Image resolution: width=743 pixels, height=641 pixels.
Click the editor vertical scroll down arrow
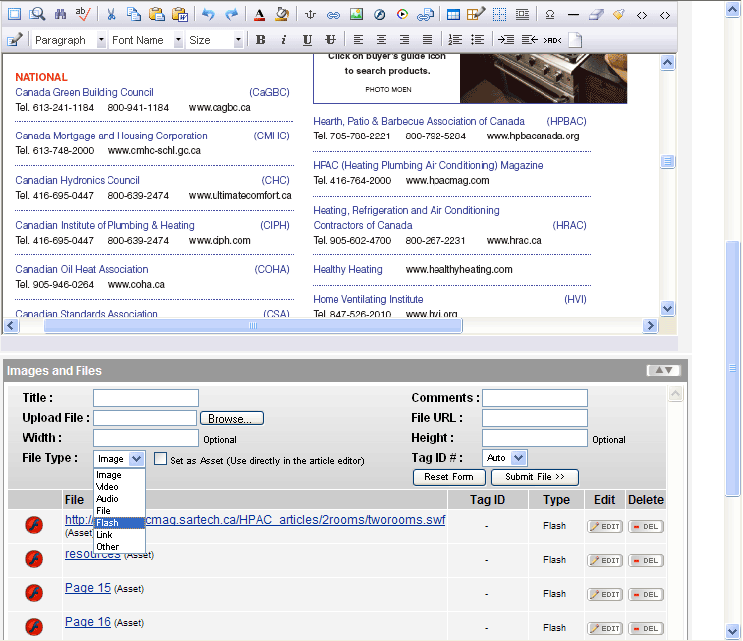click(668, 309)
